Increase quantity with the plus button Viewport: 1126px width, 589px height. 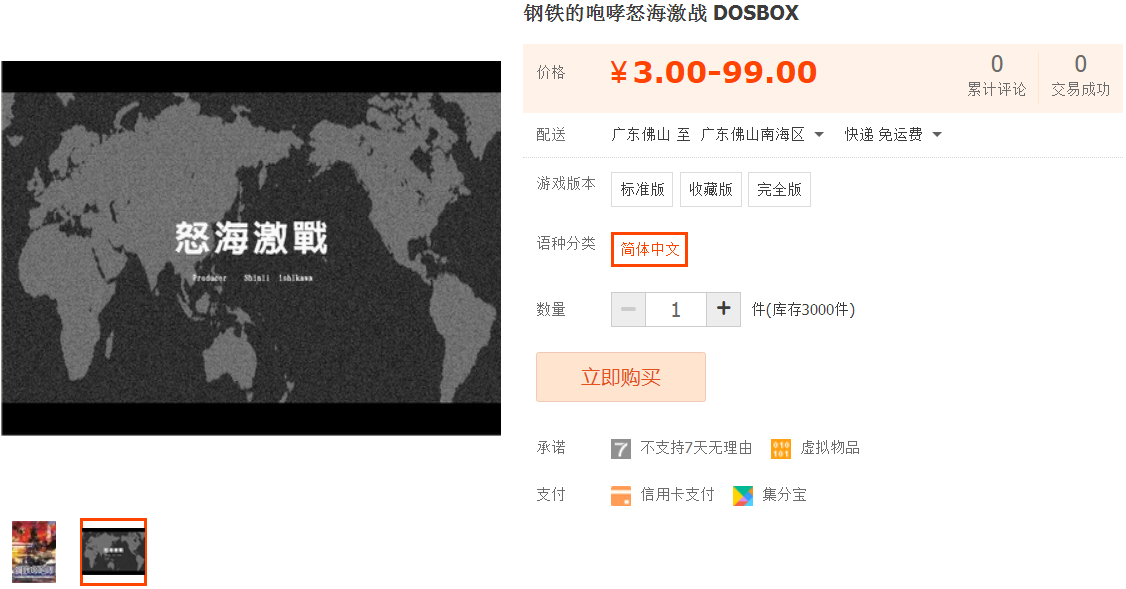pyautogui.click(x=723, y=310)
